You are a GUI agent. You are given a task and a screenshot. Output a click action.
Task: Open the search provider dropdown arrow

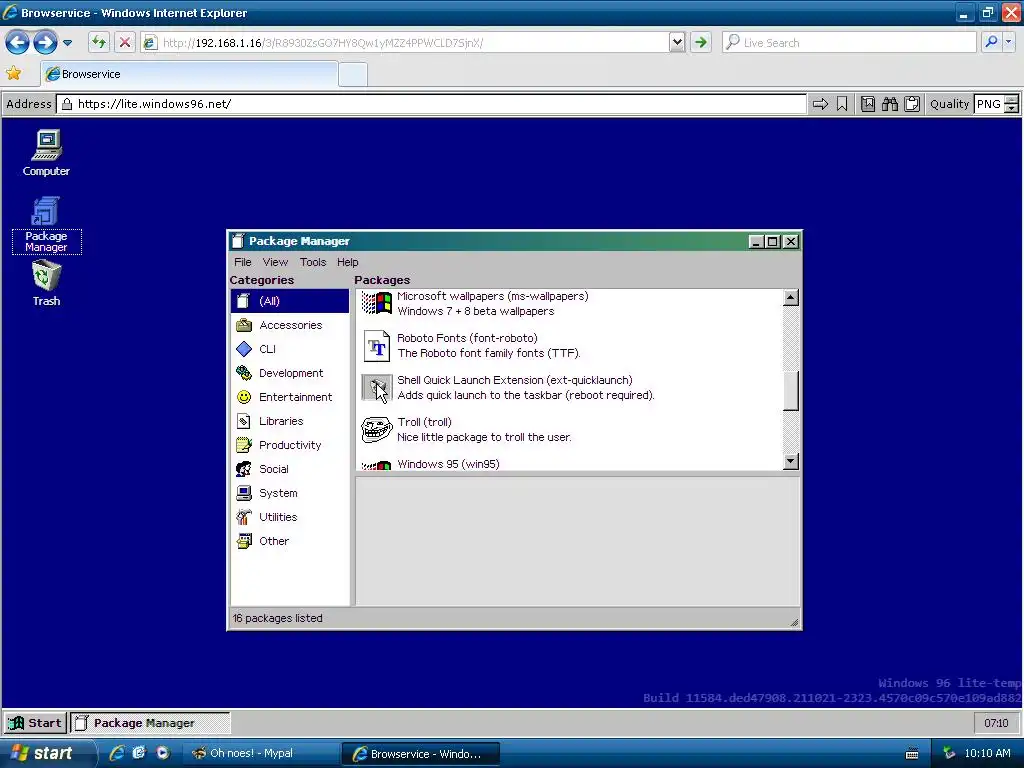1009,42
